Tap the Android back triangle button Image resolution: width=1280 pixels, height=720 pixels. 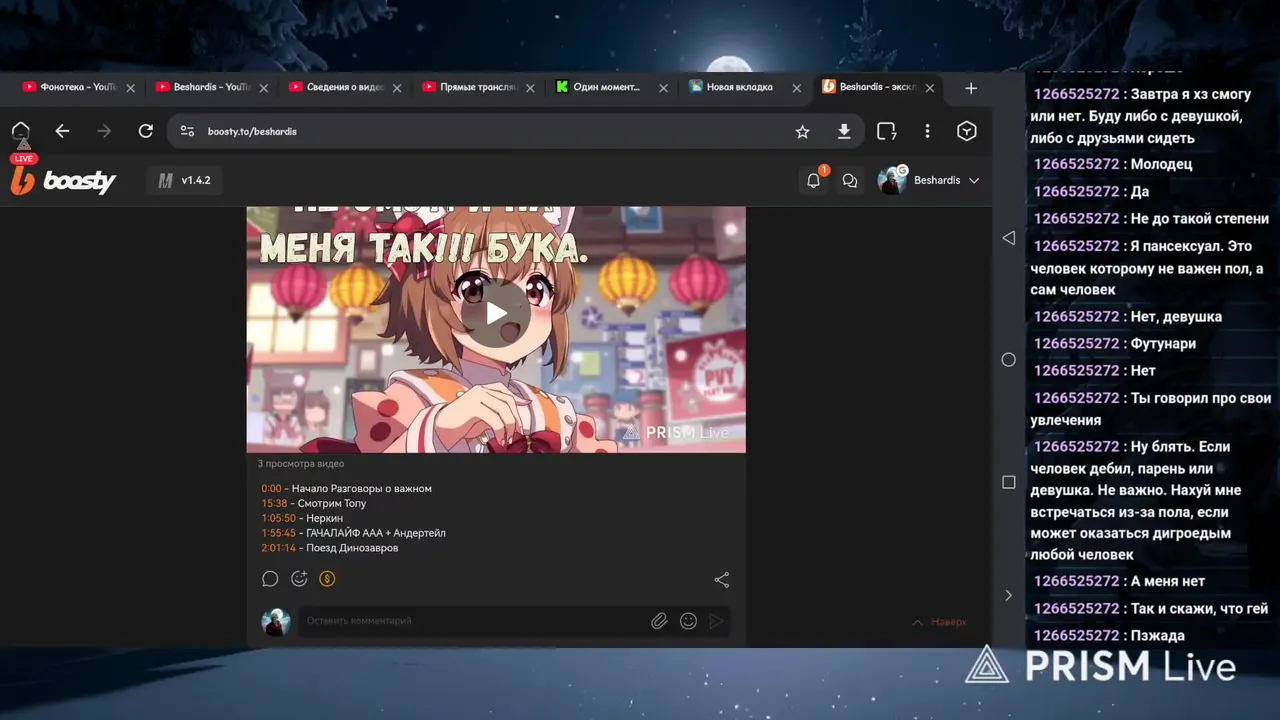1008,238
